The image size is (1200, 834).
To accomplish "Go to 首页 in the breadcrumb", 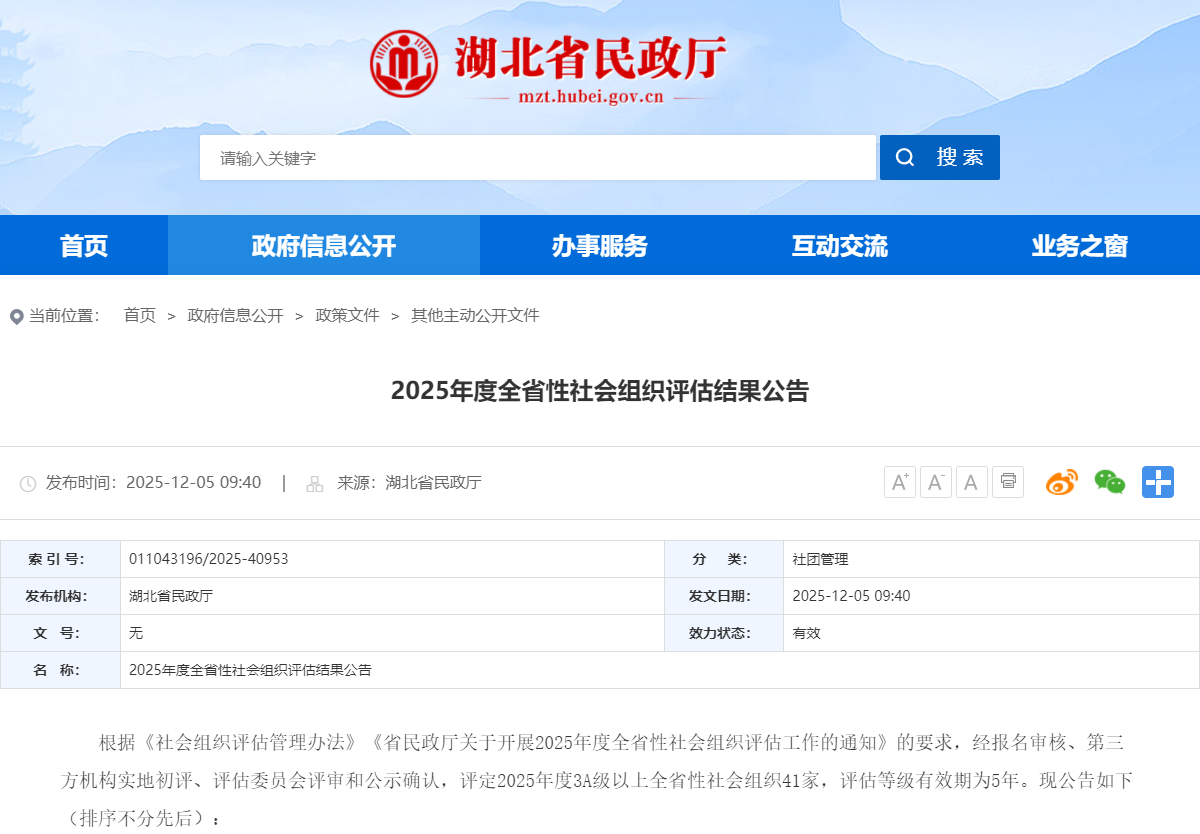I will click(x=140, y=316).
